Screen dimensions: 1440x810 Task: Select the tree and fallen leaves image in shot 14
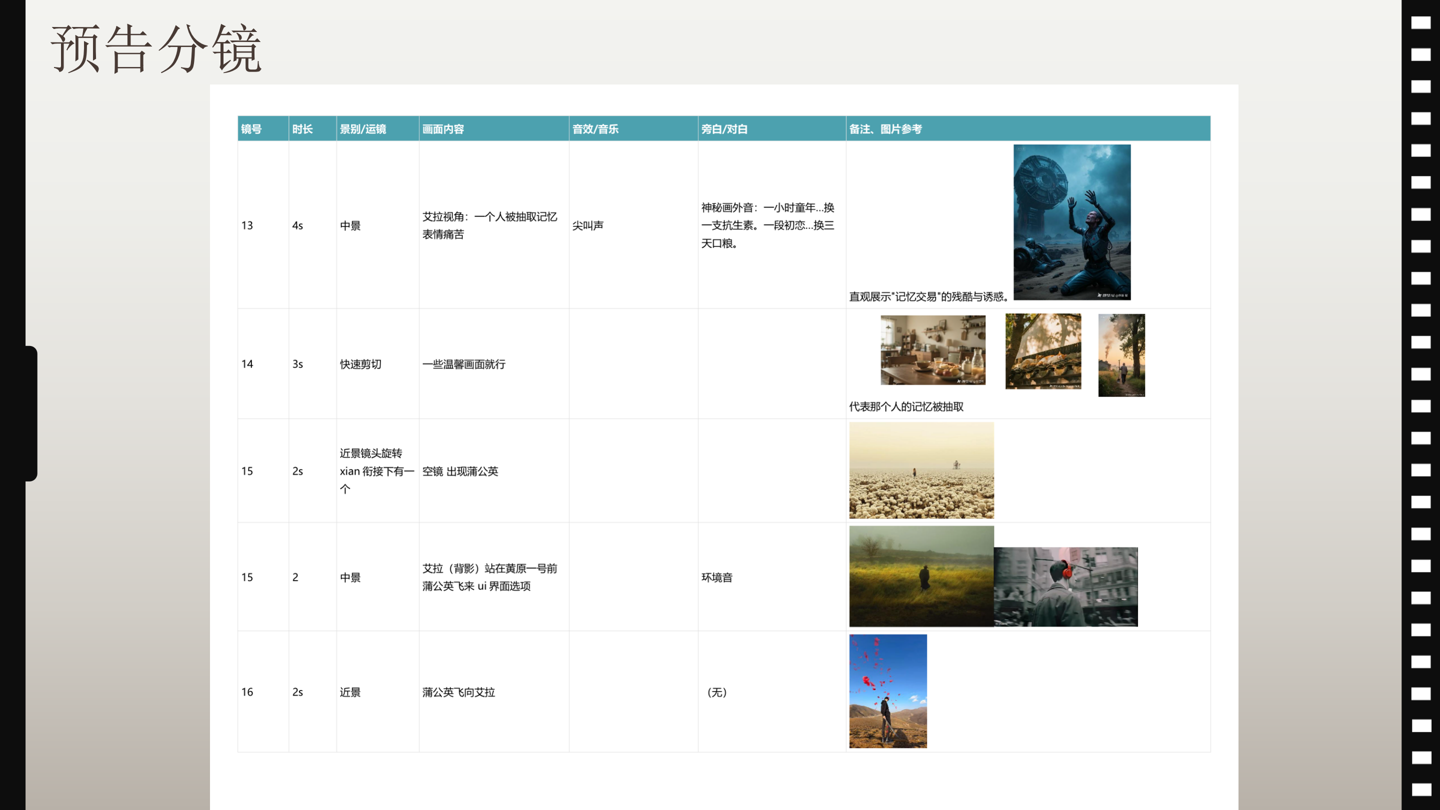coord(1043,351)
